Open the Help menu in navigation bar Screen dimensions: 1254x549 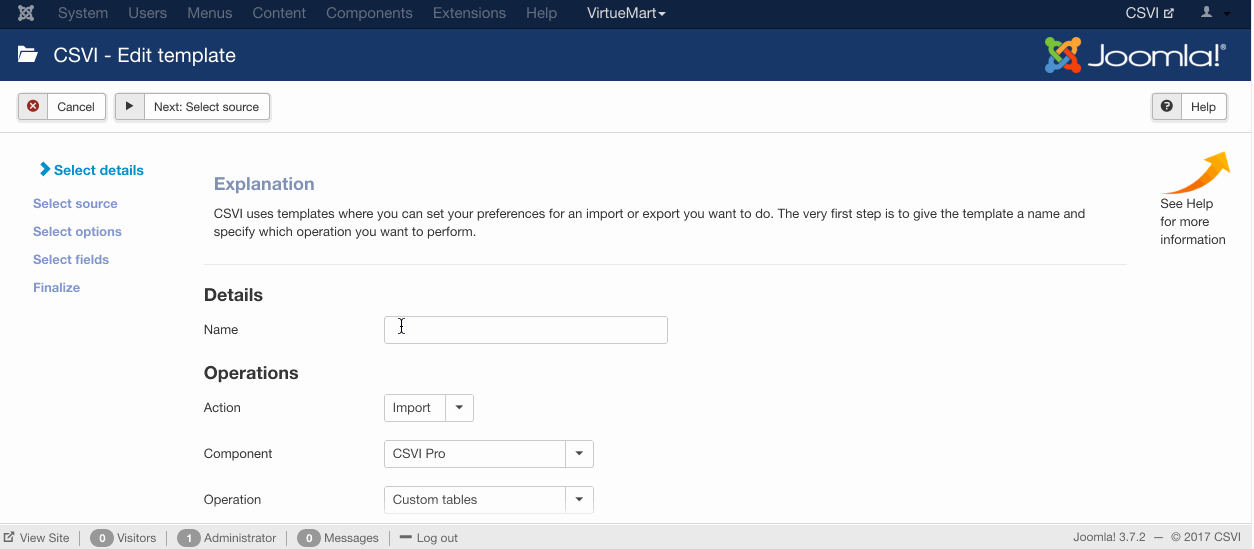coord(541,13)
